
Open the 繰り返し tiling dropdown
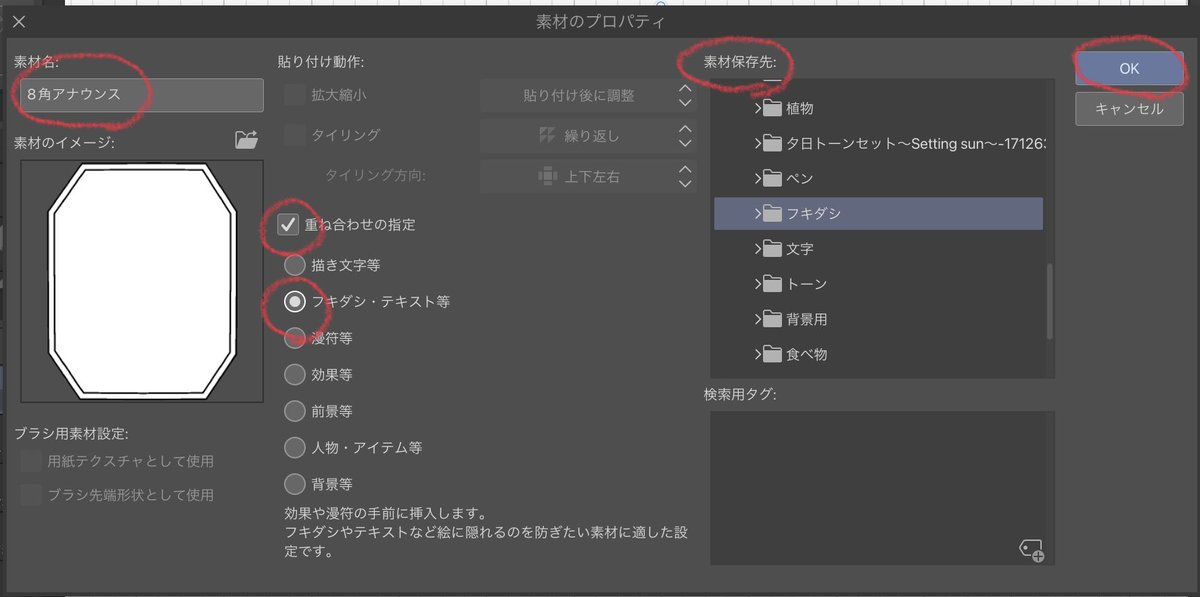(588, 136)
